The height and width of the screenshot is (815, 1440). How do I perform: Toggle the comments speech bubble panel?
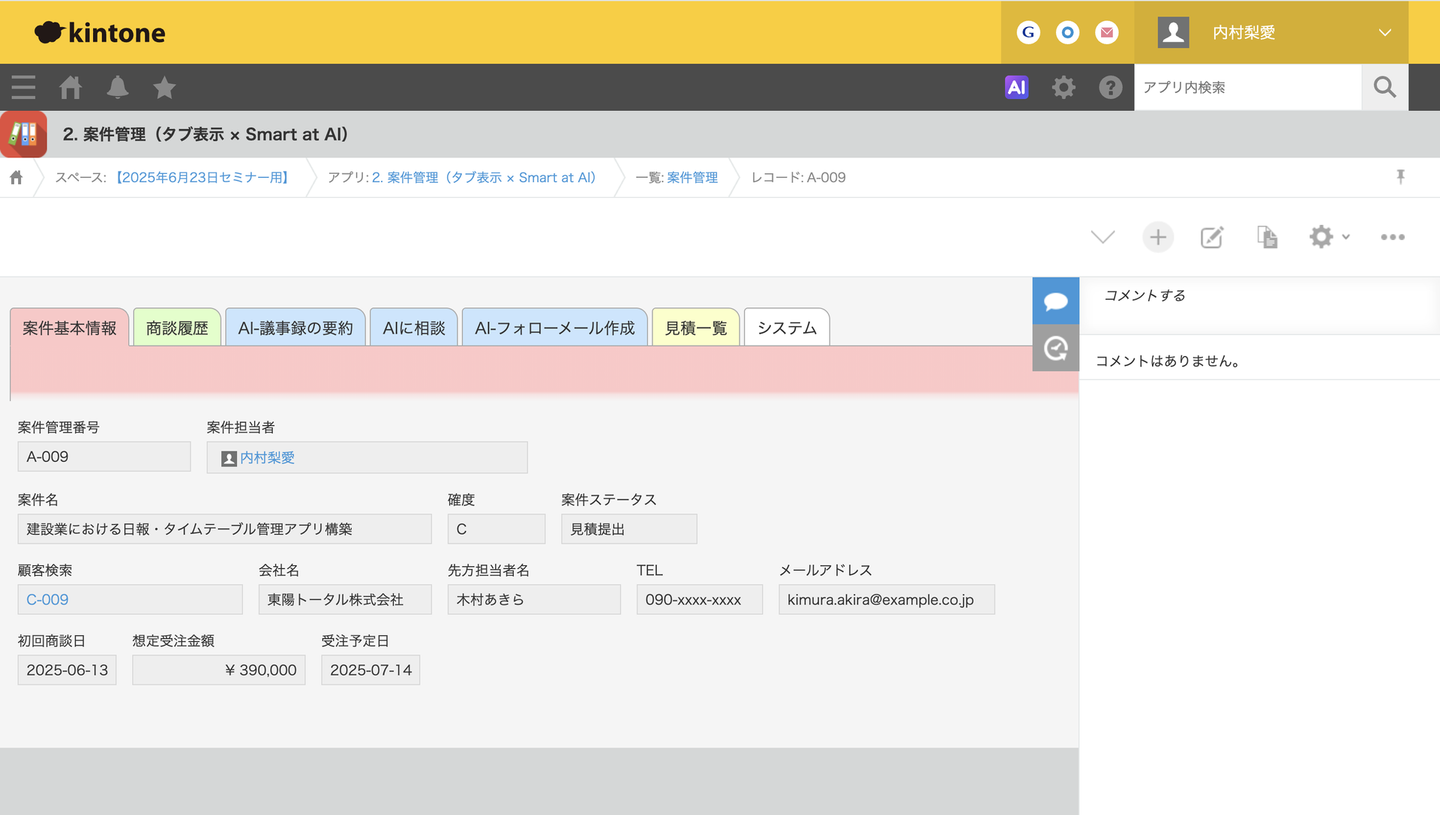click(1055, 301)
